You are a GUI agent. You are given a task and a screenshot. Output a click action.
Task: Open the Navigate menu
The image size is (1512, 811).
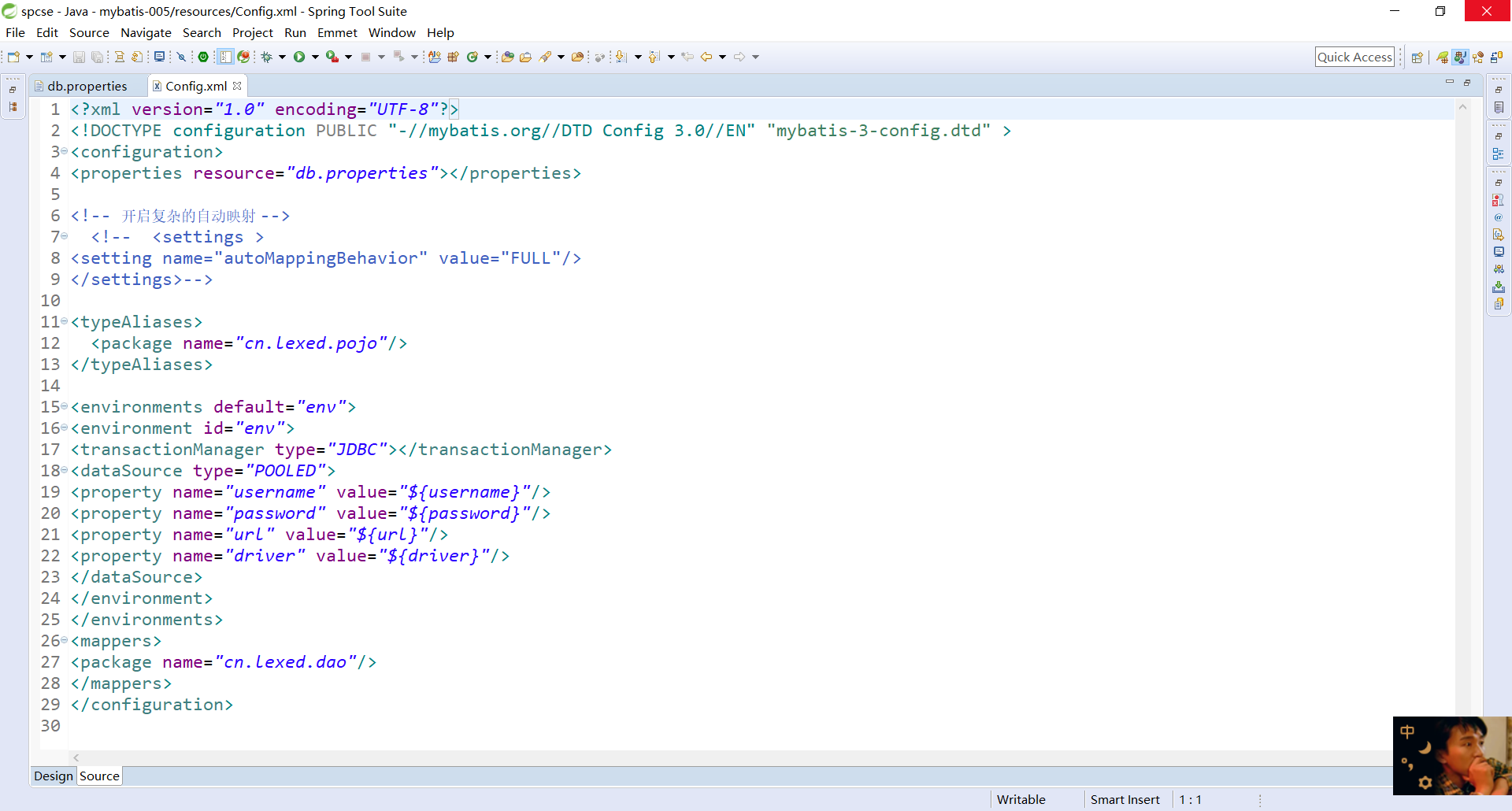(146, 32)
